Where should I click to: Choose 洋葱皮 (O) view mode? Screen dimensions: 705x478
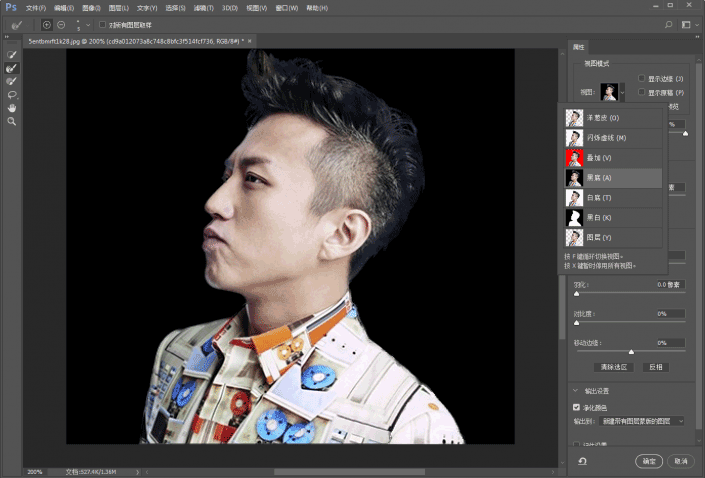click(x=613, y=118)
